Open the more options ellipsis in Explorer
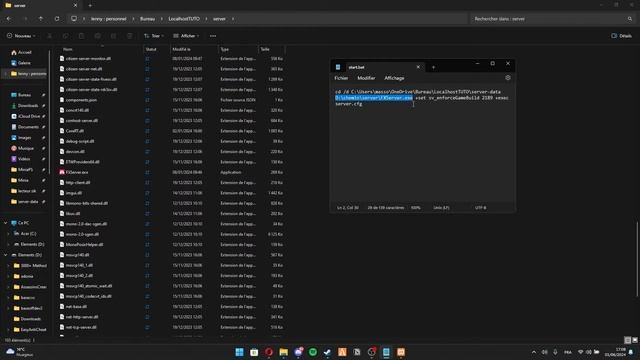 tap(213, 36)
